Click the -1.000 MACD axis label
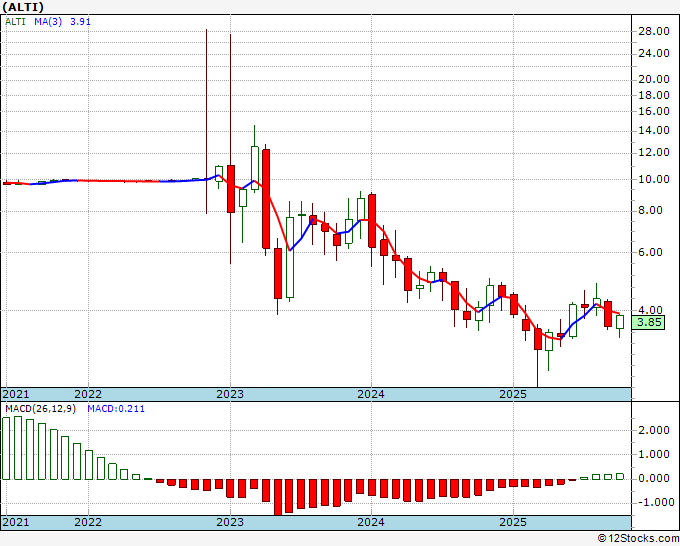 click(x=654, y=502)
